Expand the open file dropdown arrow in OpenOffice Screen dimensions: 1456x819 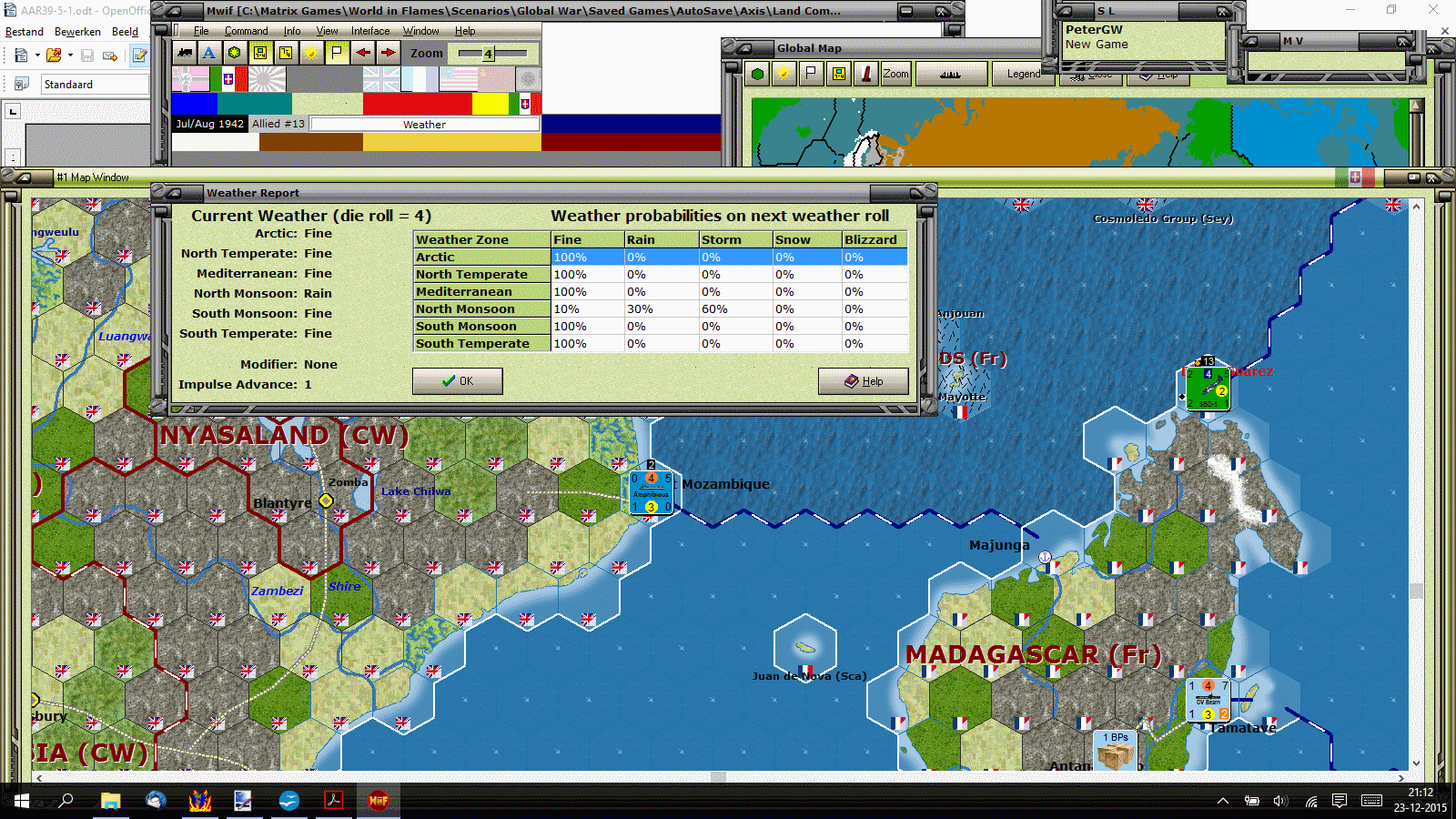tap(70, 56)
